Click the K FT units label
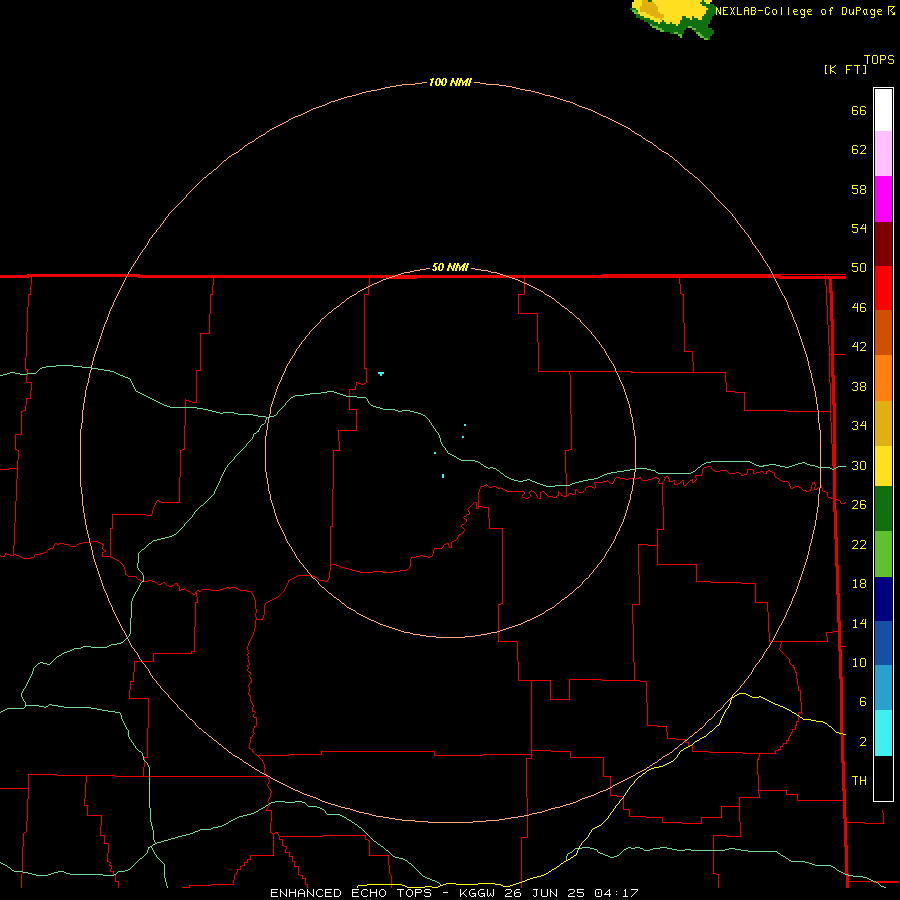The height and width of the screenshot is (900, 900). click(845, 69)
